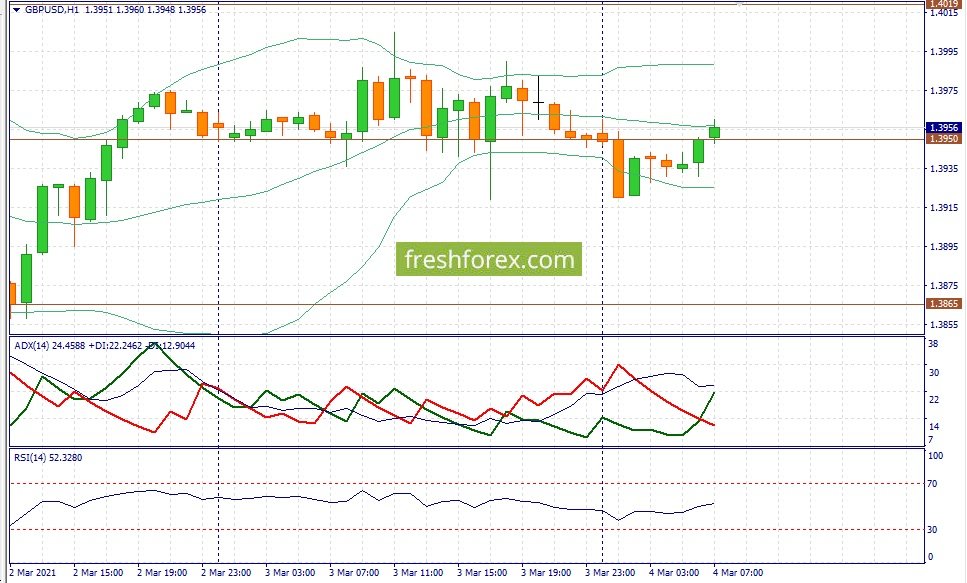The width and height of the screenshot is (967, 583).
Task: Click the 1.3915 price scale value
Action: pyautogui.click(x=944, y=208)
